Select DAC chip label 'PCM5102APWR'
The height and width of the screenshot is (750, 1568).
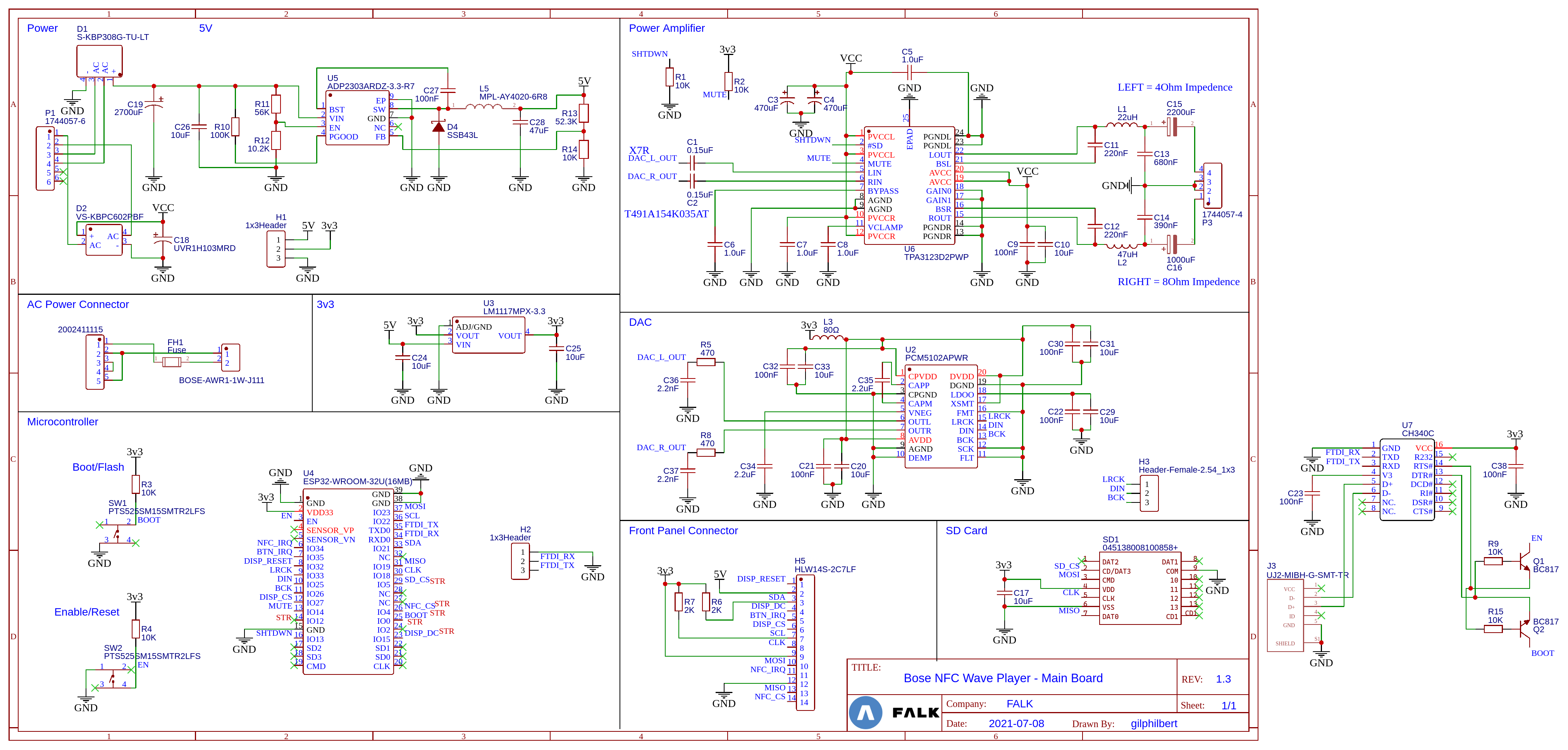936,358
